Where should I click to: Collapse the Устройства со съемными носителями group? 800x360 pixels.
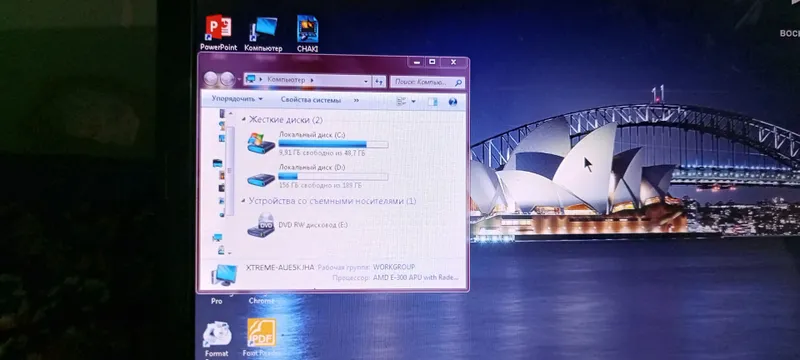point(243,201)
